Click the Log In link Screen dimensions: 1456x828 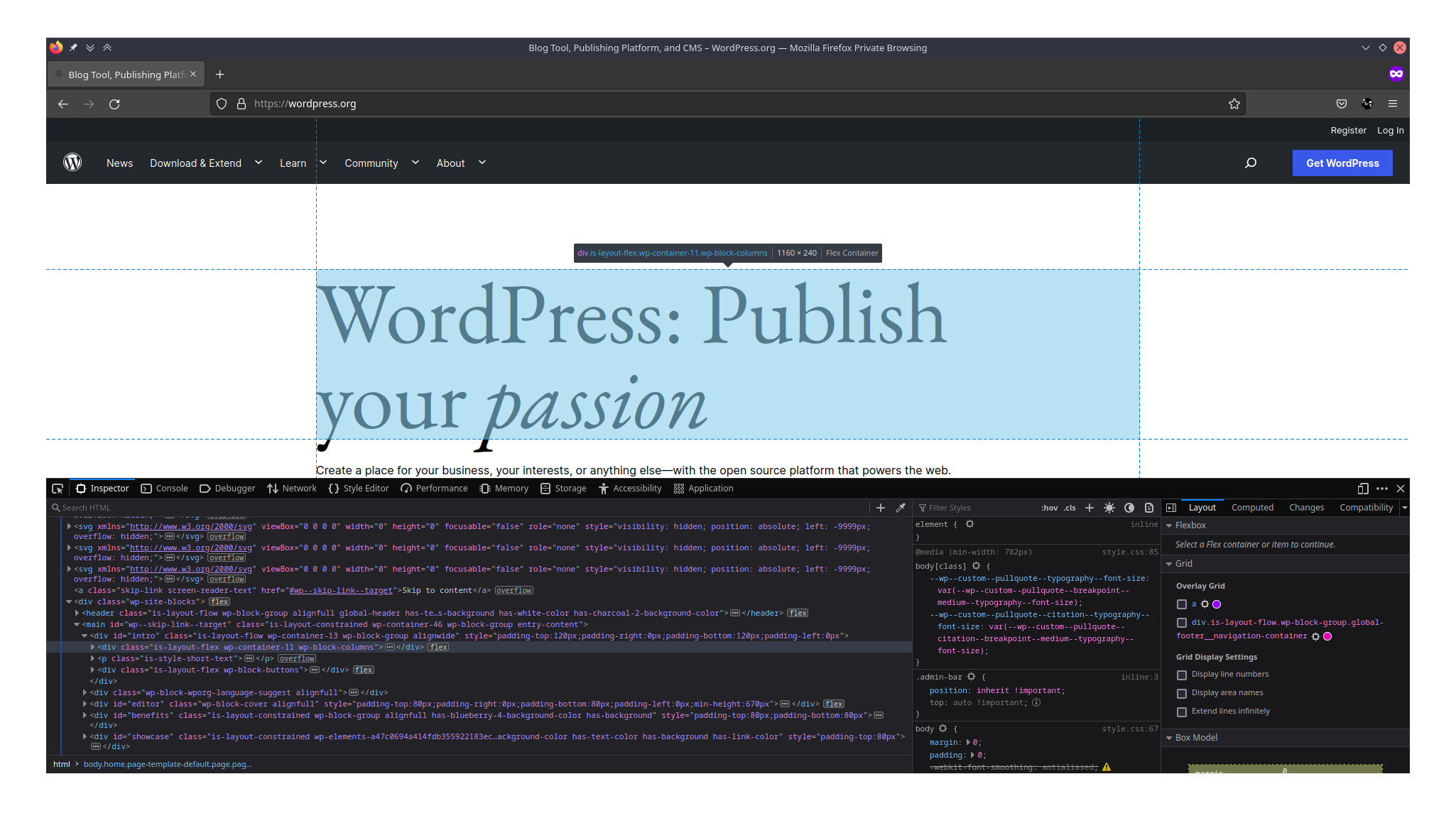click(1390, 130)
